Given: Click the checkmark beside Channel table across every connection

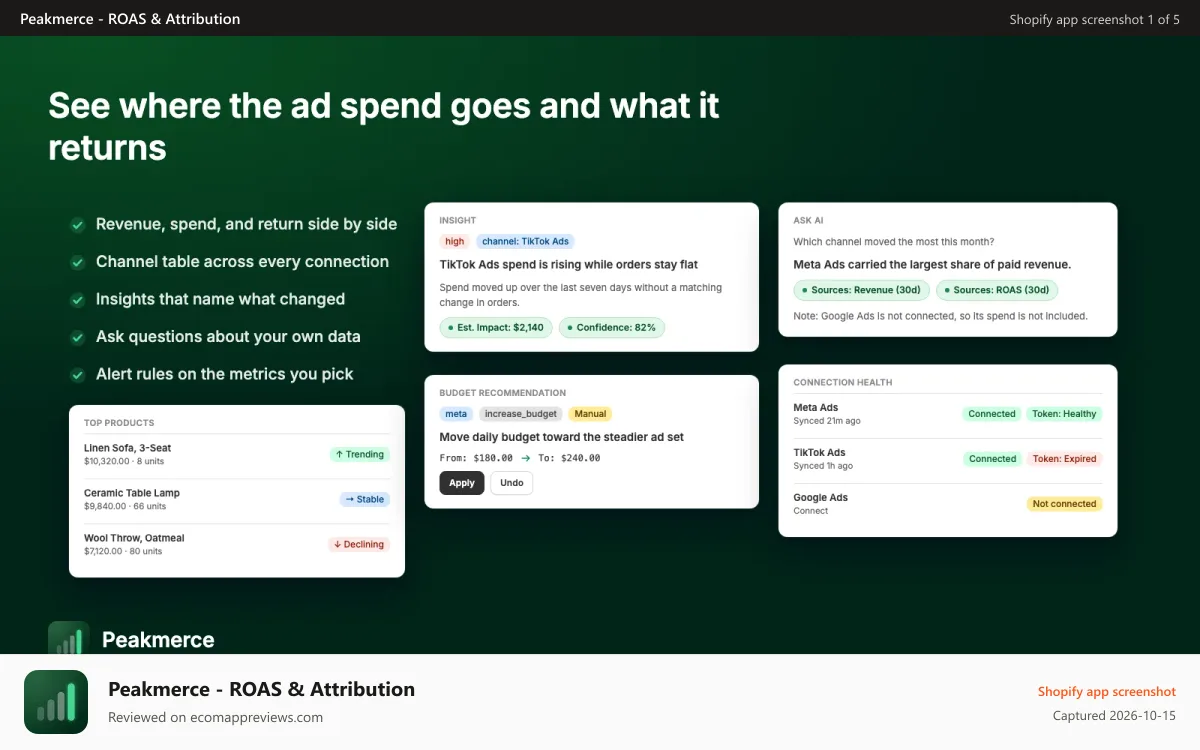Looking at the screenshot, I should coord(77,262).
